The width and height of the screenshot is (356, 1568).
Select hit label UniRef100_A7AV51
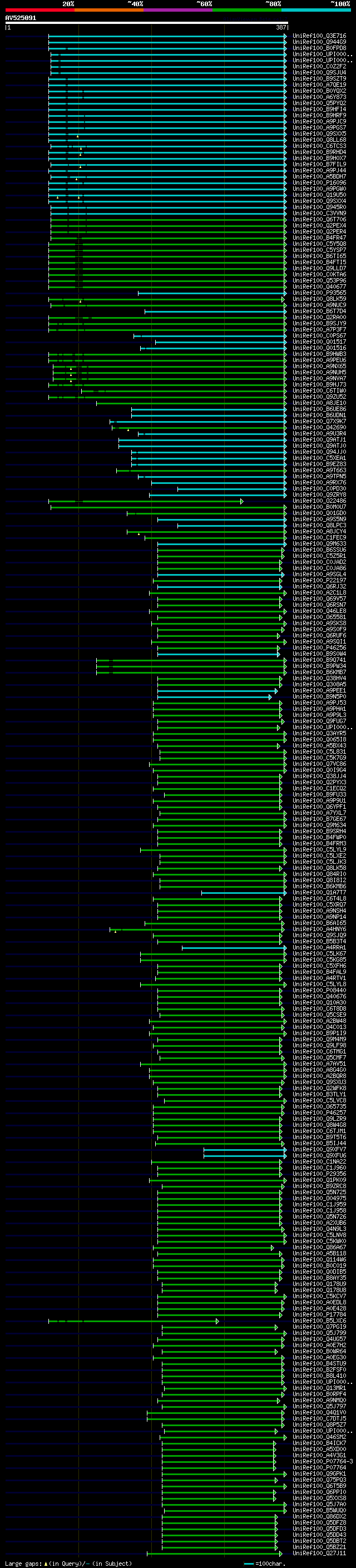319,1064
